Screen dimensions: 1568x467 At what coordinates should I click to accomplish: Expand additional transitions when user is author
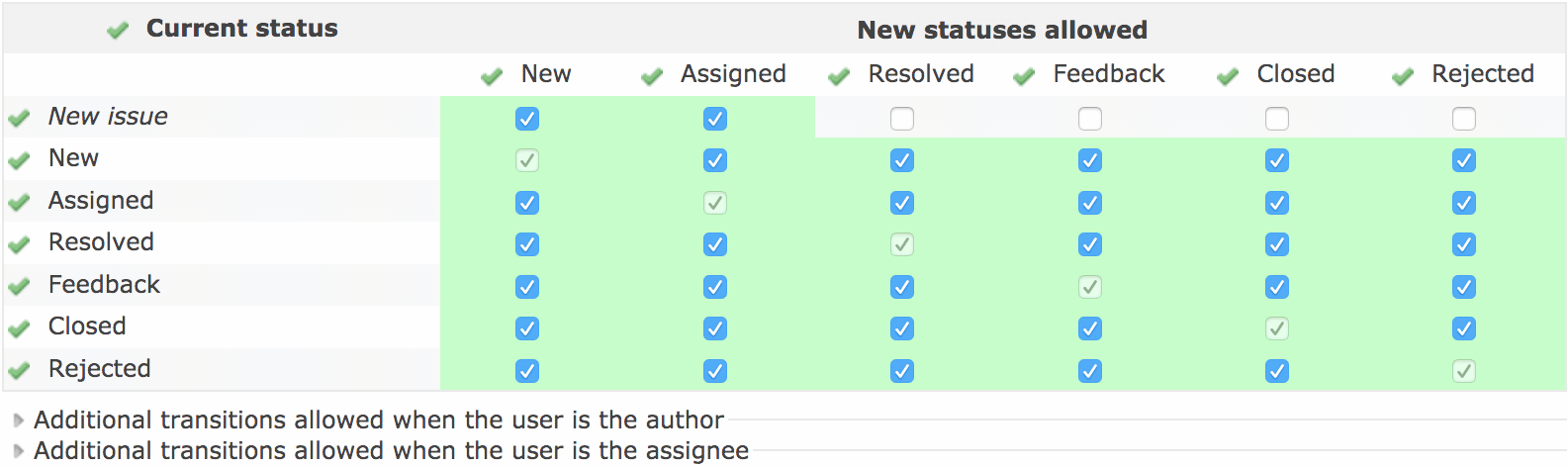379,420
